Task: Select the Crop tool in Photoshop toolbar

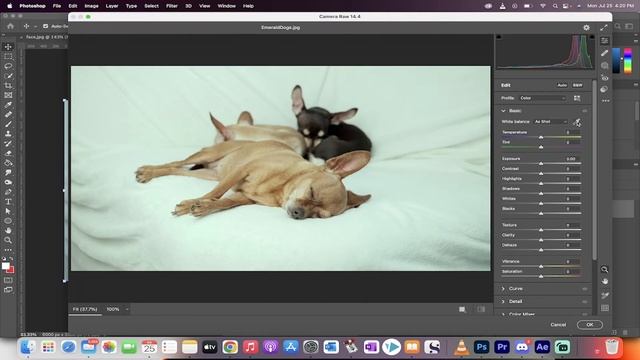Action: point(8,85)
